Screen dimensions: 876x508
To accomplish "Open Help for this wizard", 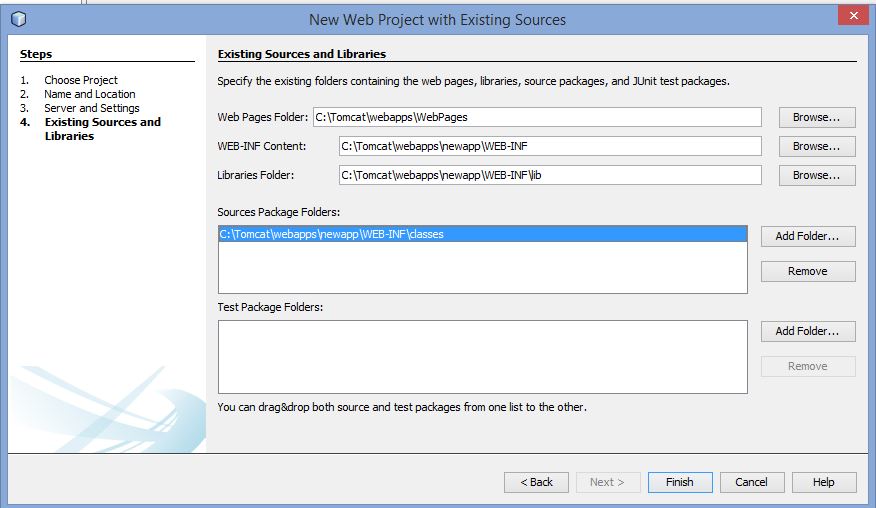I will 824,482.
